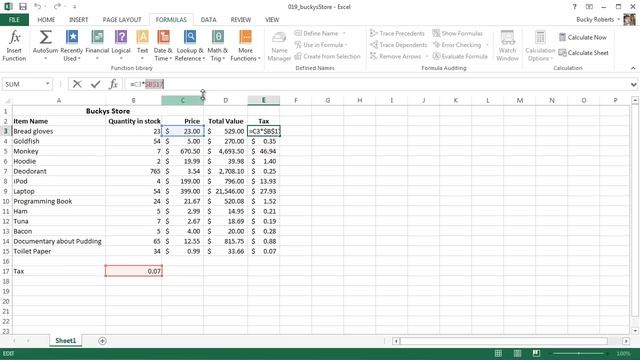Switch to Page Layout view in status bar
Viewport: 640px width, 360px height.
pos(517,353)
